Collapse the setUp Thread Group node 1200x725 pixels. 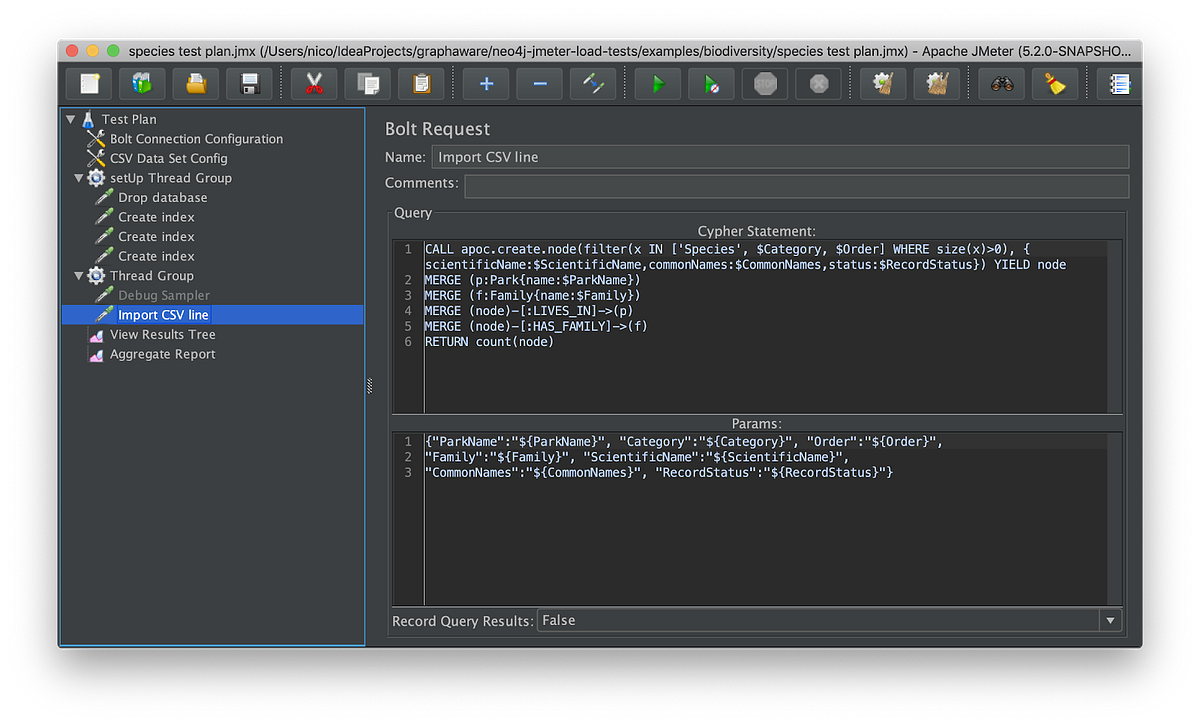pyautogui.click(x=78, y=178)
